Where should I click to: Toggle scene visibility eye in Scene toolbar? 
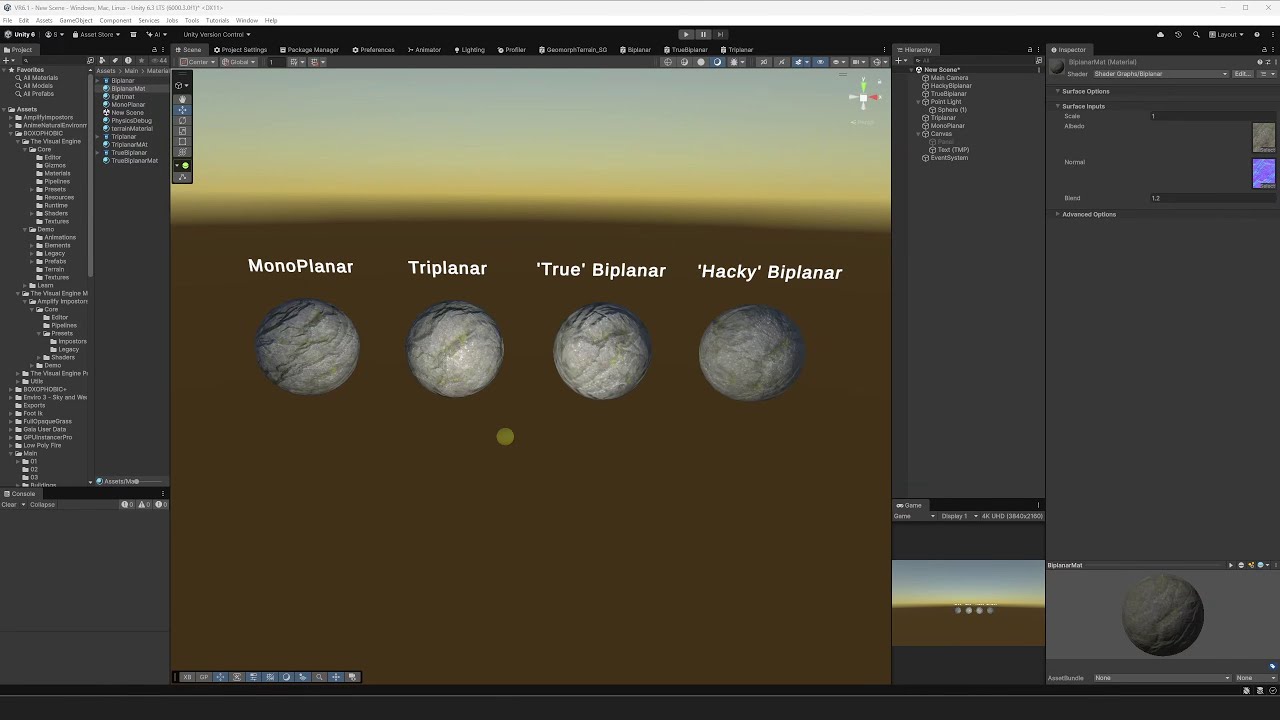821,62
